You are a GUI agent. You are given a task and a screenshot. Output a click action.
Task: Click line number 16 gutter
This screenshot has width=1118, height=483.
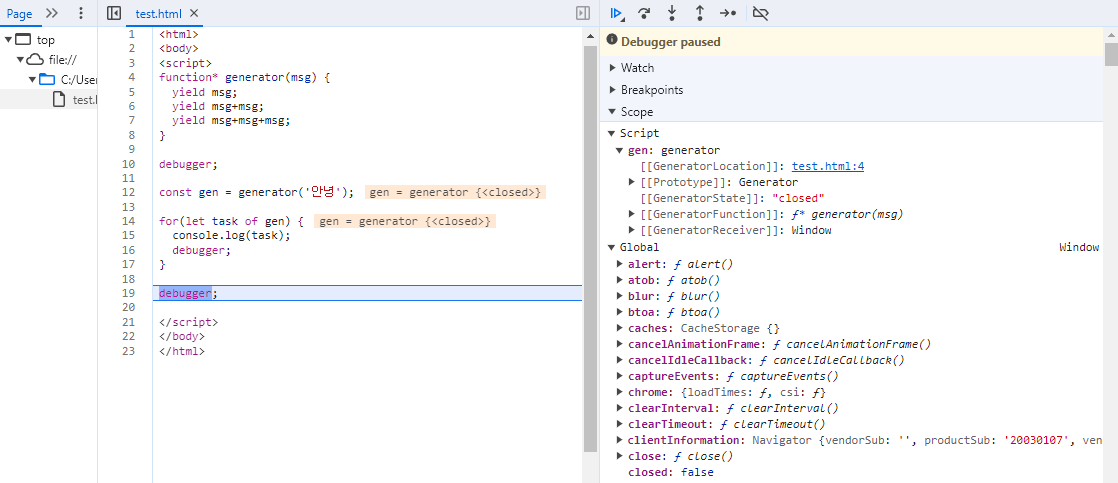pos(130,250)
